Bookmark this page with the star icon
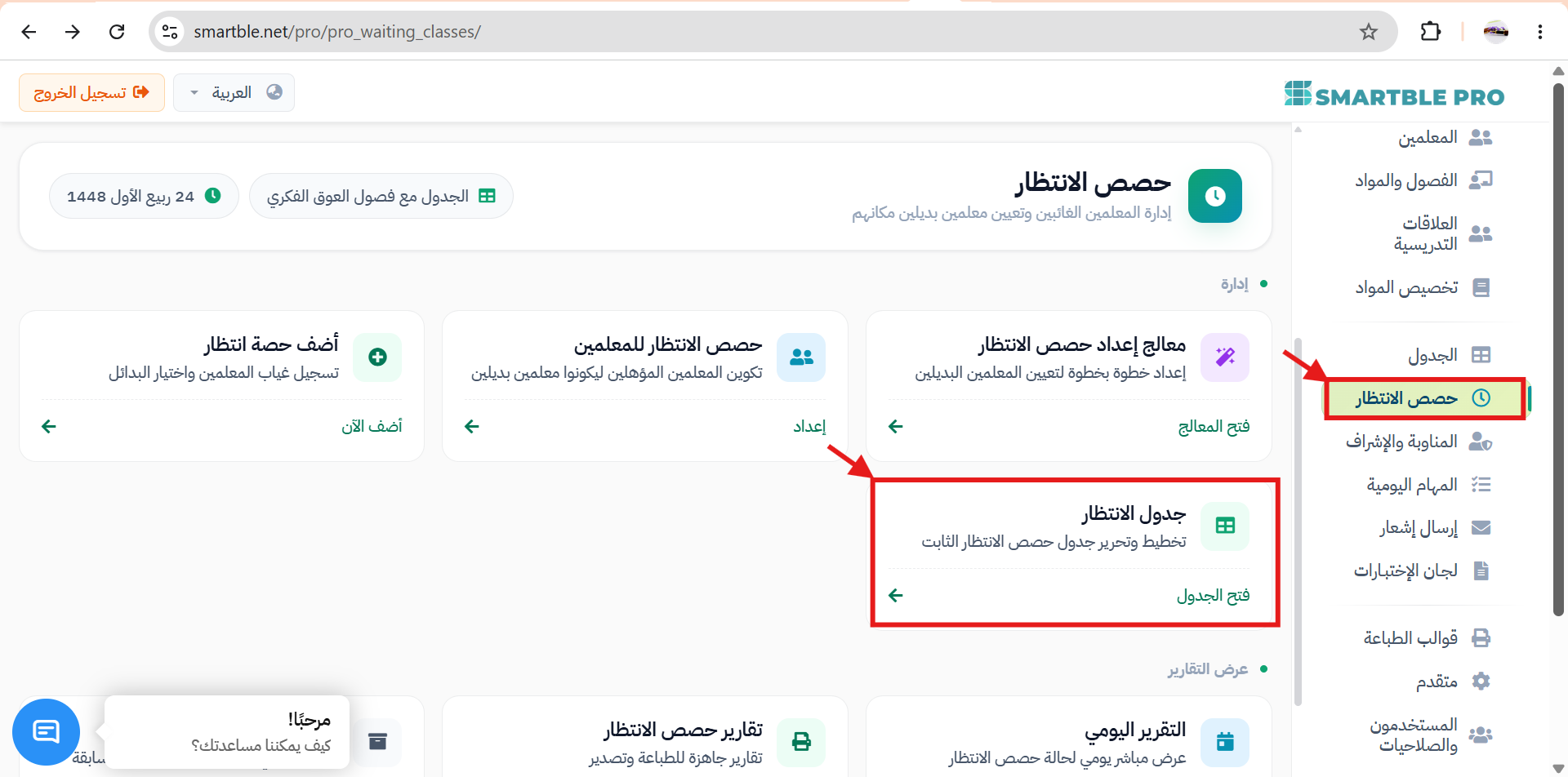Screen dimensions: 1568x777 pyautogui.click(x=1369, y=32)
